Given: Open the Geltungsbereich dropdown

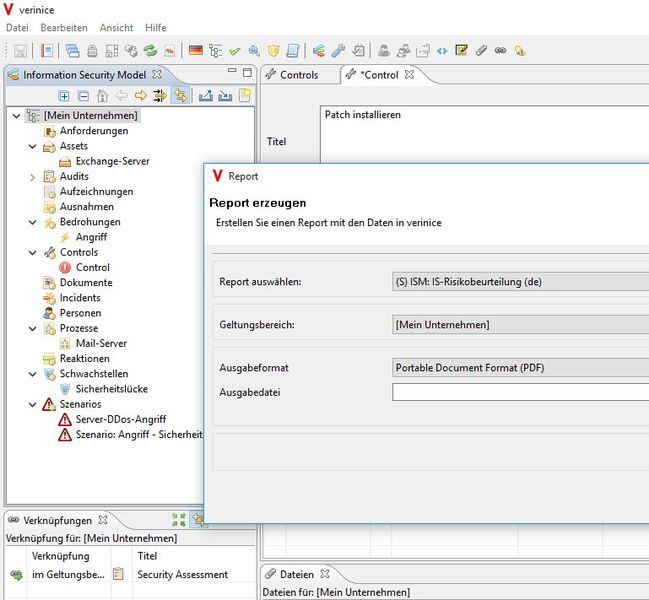Looking at the screenshot, I should point(520,325).
